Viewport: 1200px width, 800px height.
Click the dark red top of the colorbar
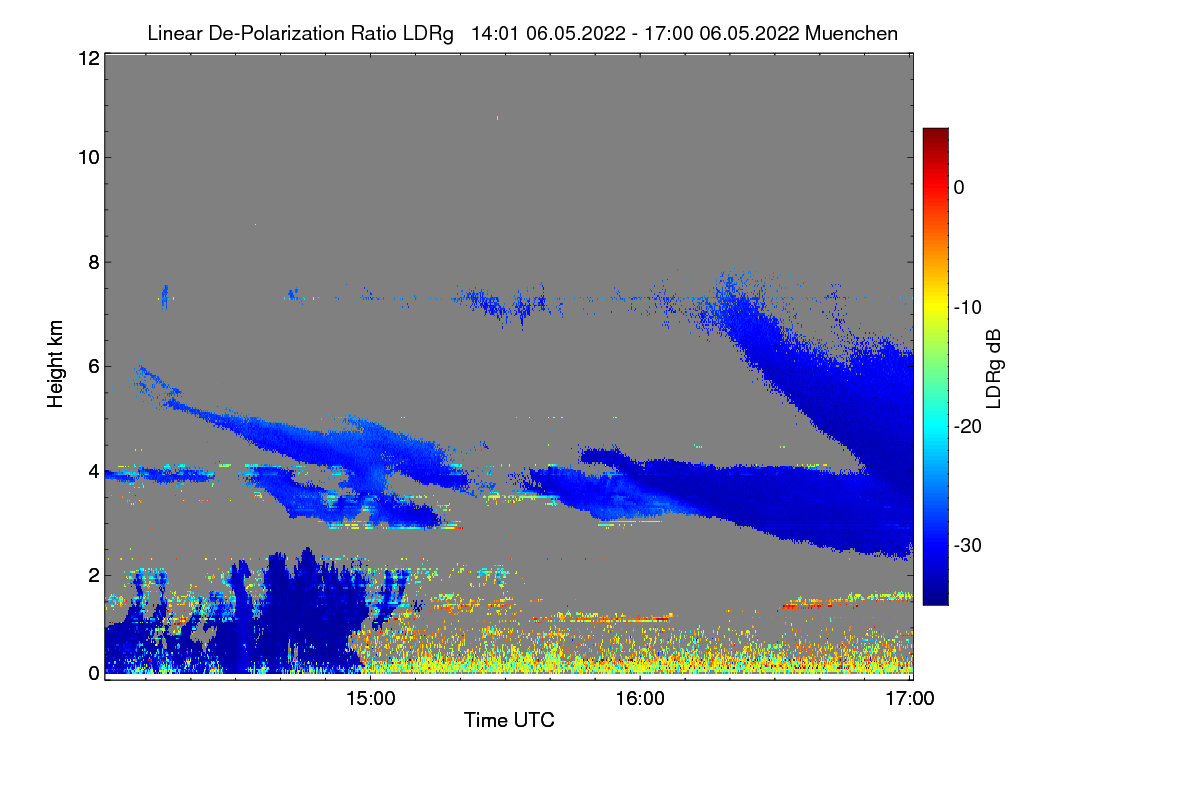pyautogui.click(x=935, y=135)
